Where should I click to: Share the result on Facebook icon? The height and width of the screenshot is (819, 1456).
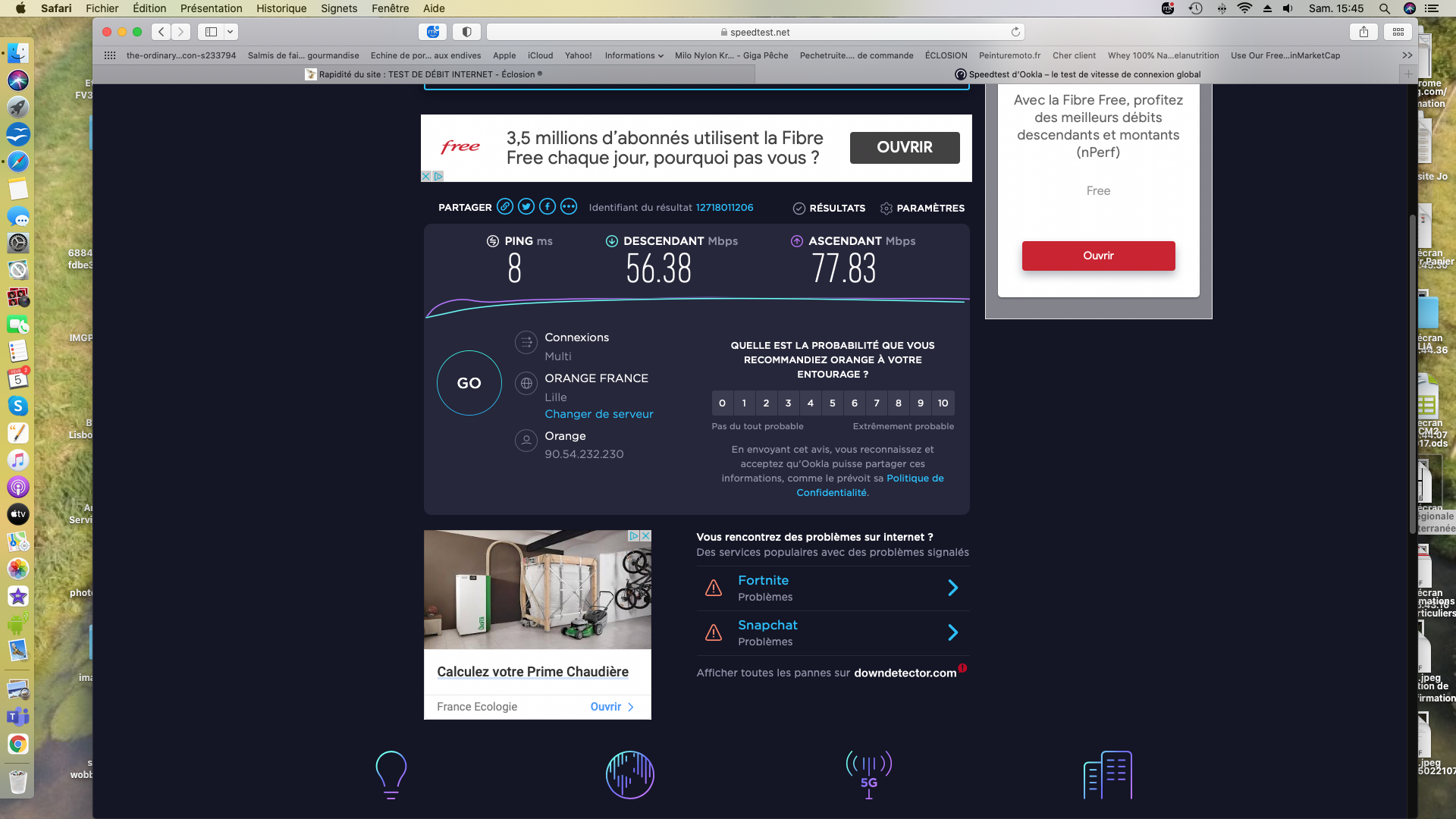pyautogui.click(x=548, y=207)
